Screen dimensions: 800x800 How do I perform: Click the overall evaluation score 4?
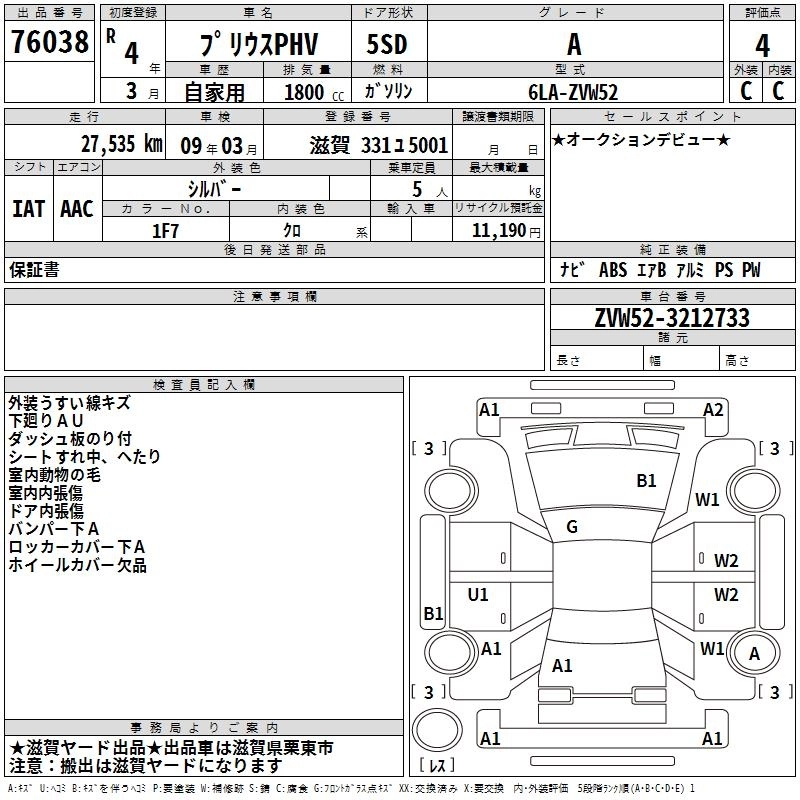click(x=762, y=45)
